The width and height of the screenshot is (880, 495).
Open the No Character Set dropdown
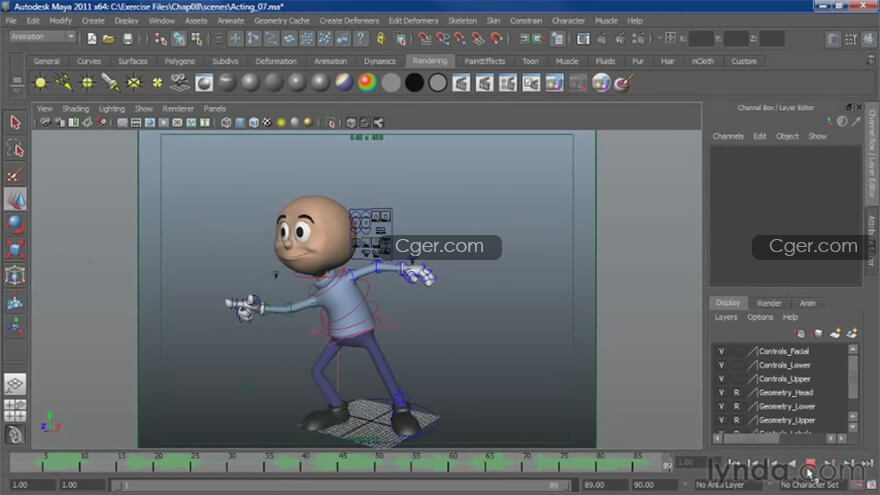[814, 485]
